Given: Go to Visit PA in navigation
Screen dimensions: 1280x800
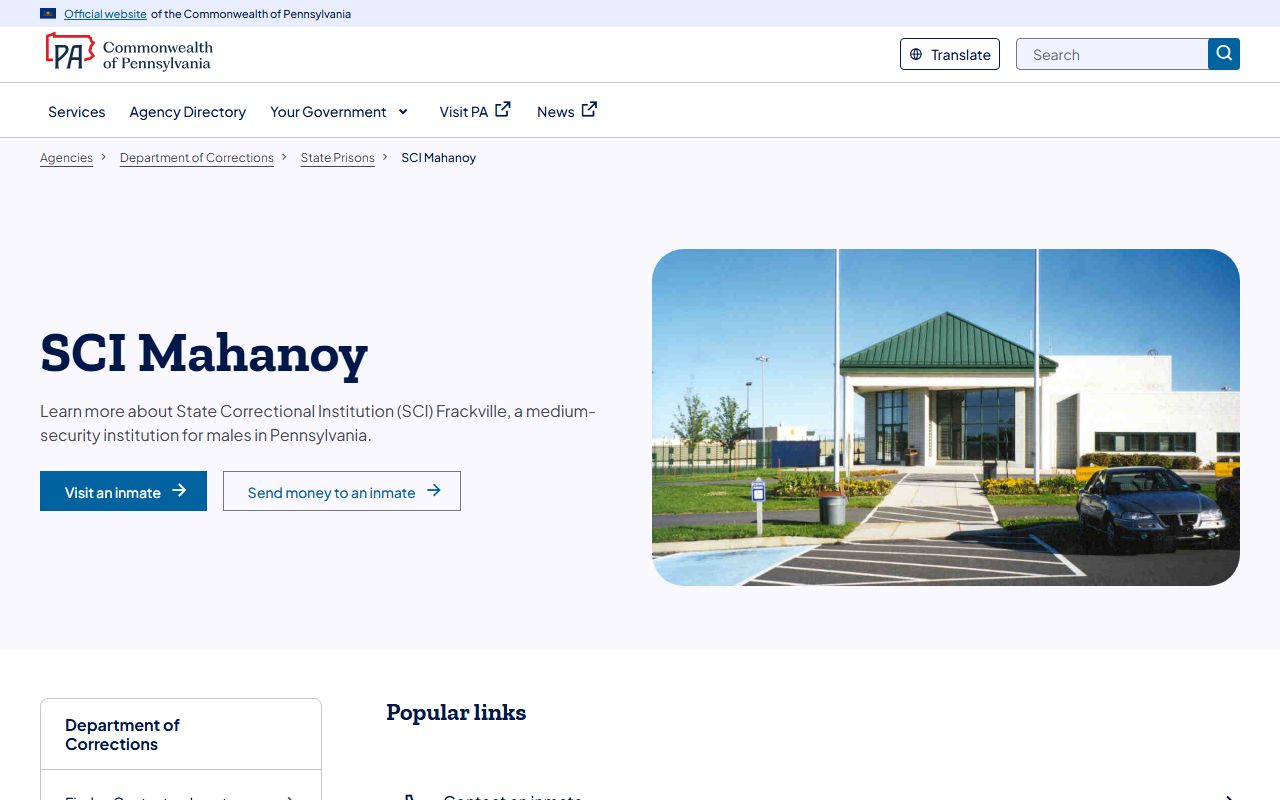Looking at the screenshot, I should coord(475,111).
